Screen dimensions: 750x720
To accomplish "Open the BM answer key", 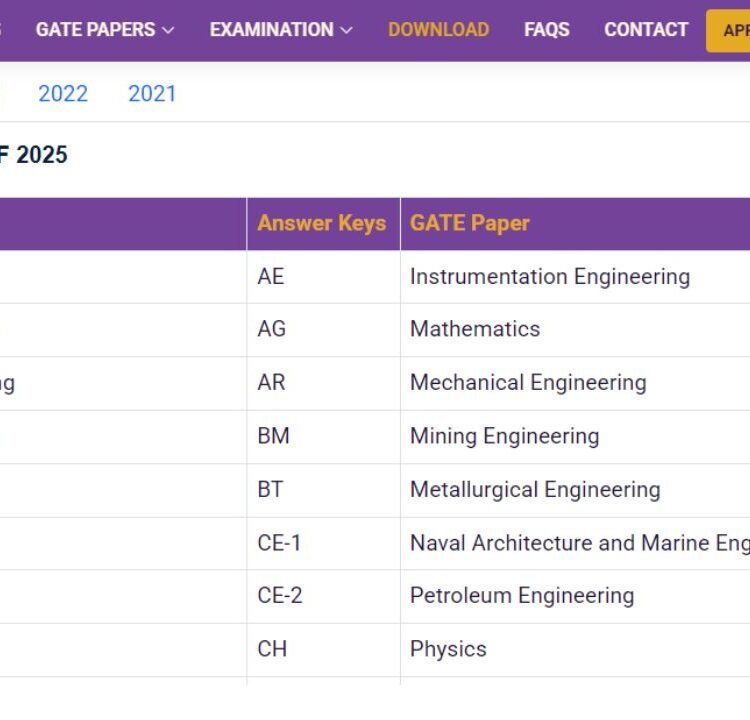I will click(x=273, y=436).
